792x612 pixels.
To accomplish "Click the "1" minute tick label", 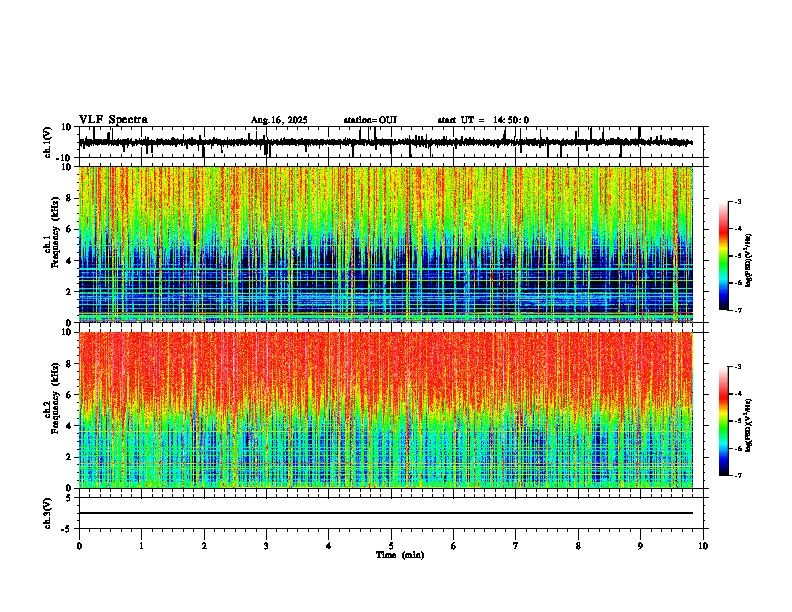I will pyautogui.click(x=141, y=546).
